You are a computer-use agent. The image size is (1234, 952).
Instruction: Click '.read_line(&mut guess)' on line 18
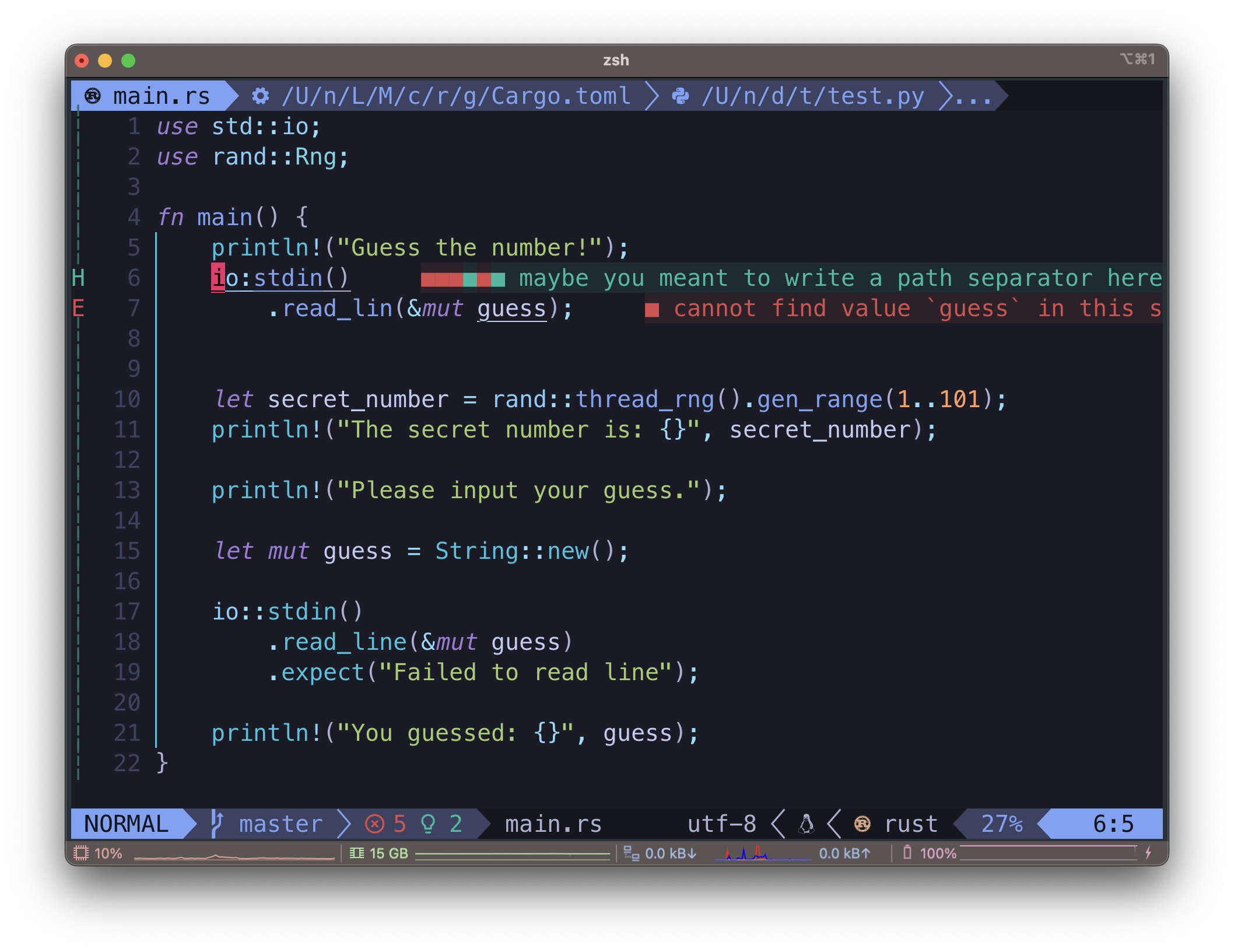(x=420, y=642)
